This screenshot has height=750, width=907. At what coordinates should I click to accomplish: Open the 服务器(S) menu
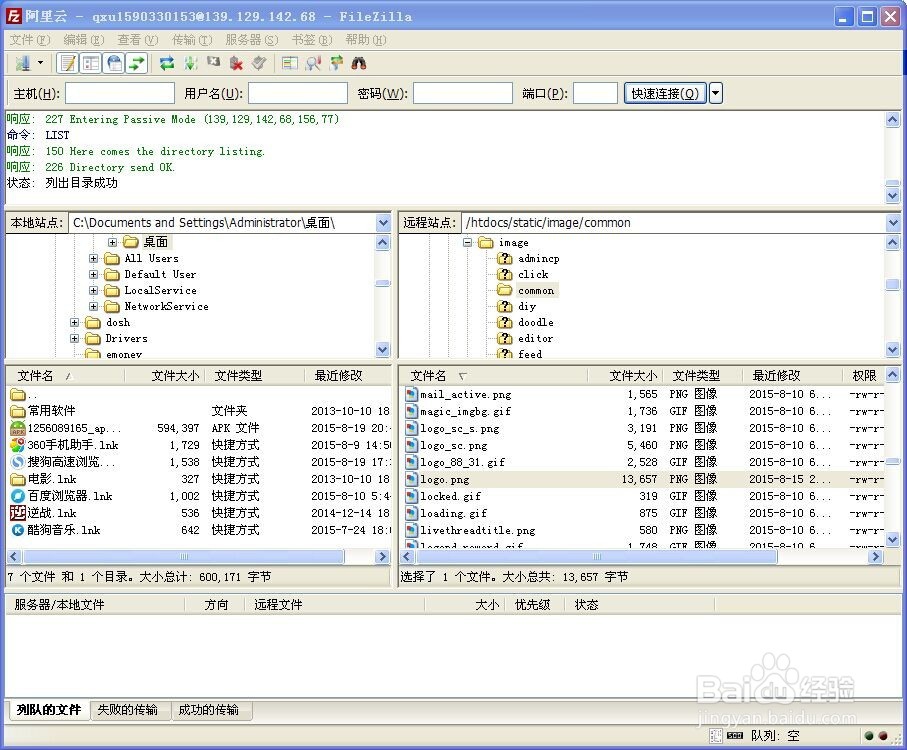[x=252, y=40]
